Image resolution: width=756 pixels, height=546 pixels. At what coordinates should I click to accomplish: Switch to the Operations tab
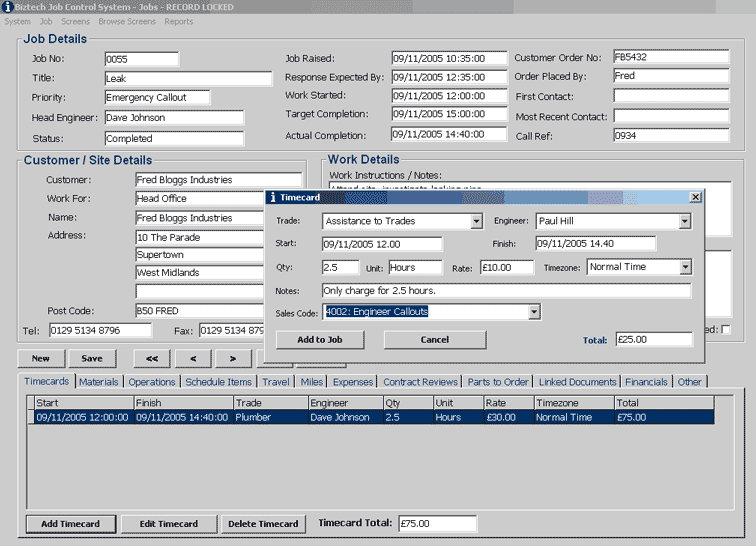point(152,382)
